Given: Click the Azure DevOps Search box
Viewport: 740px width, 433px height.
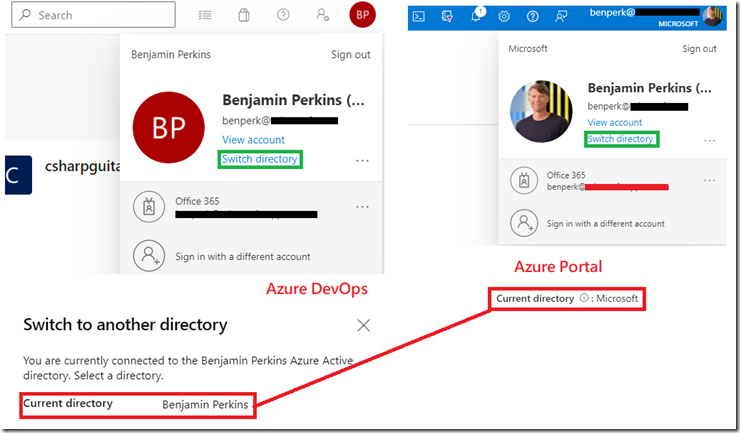Looking at the screenshot, I should click(93, 15).
